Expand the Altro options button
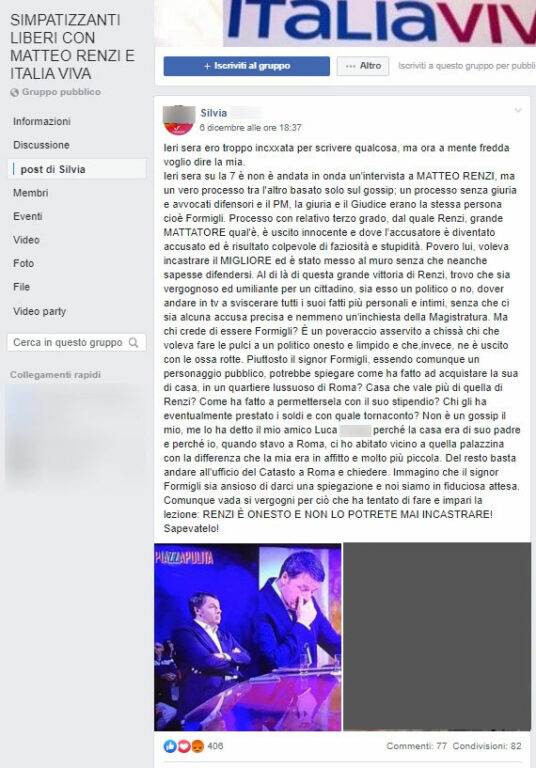The image size is (536, 768). pyautogui.click(x=363, y=66)
